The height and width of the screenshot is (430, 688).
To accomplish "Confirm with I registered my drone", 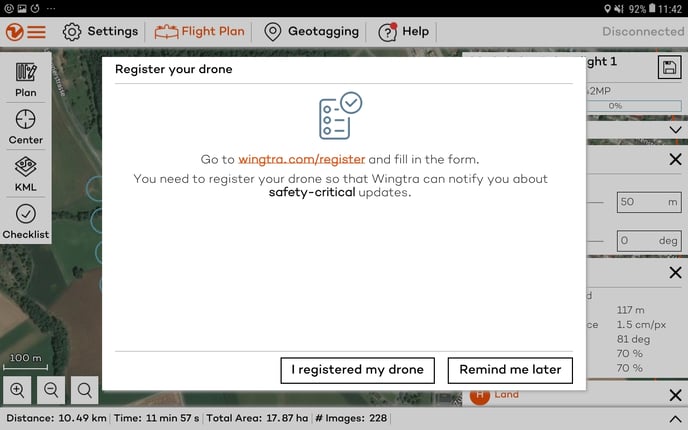I will [x=358, y=370].
